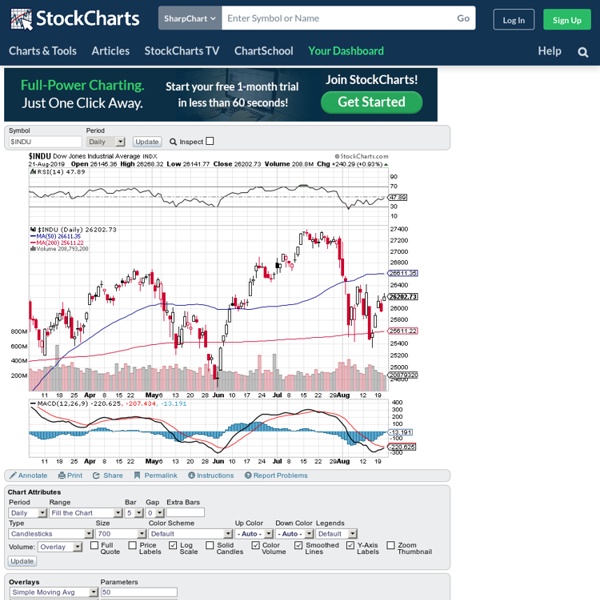Check the Zoom Thumbnail checkbox
This screenshot has width=600, height=600.
click(391, 545)
